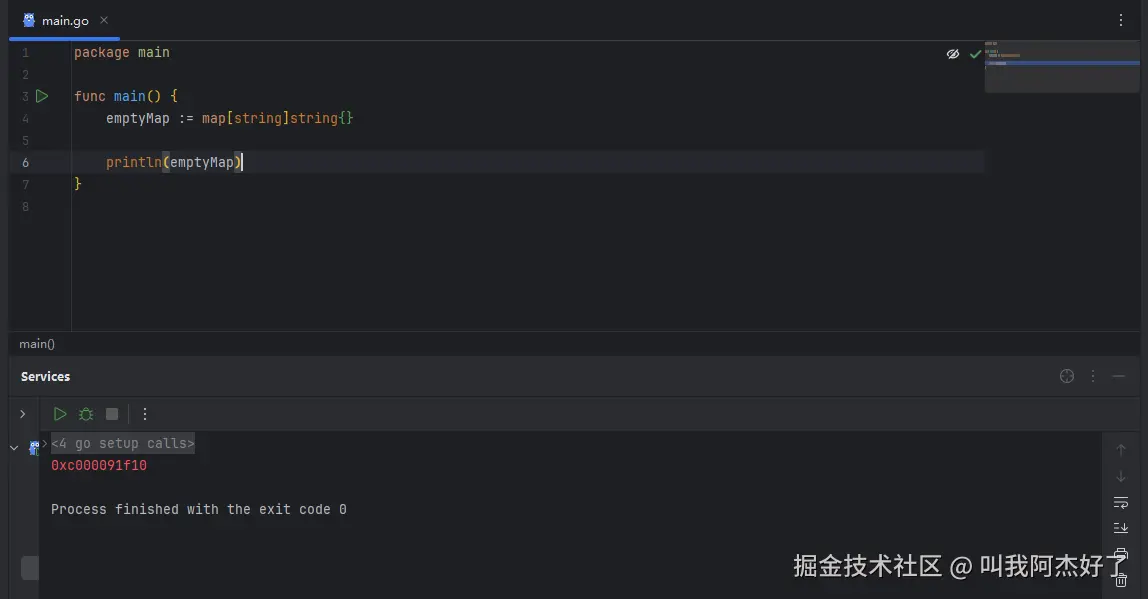1148x599 pixels.
Task: Expand the folded '4 go setup calls' line
Action: tap(122, 444)
